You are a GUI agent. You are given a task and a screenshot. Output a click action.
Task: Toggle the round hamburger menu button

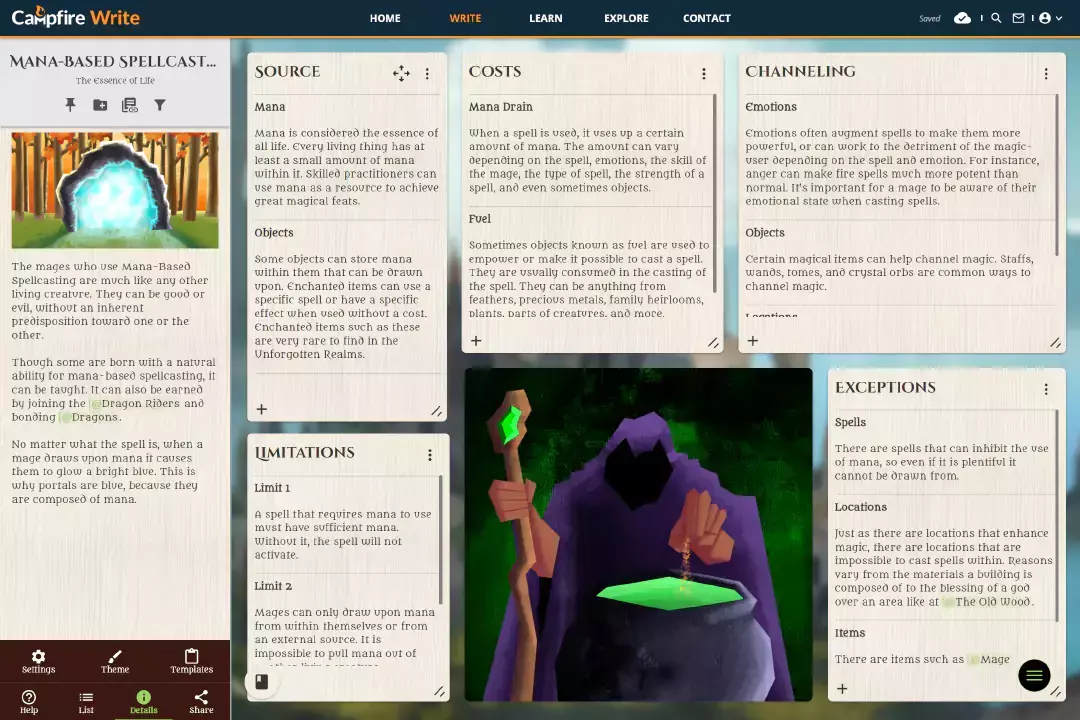(x=1034, y=676)
